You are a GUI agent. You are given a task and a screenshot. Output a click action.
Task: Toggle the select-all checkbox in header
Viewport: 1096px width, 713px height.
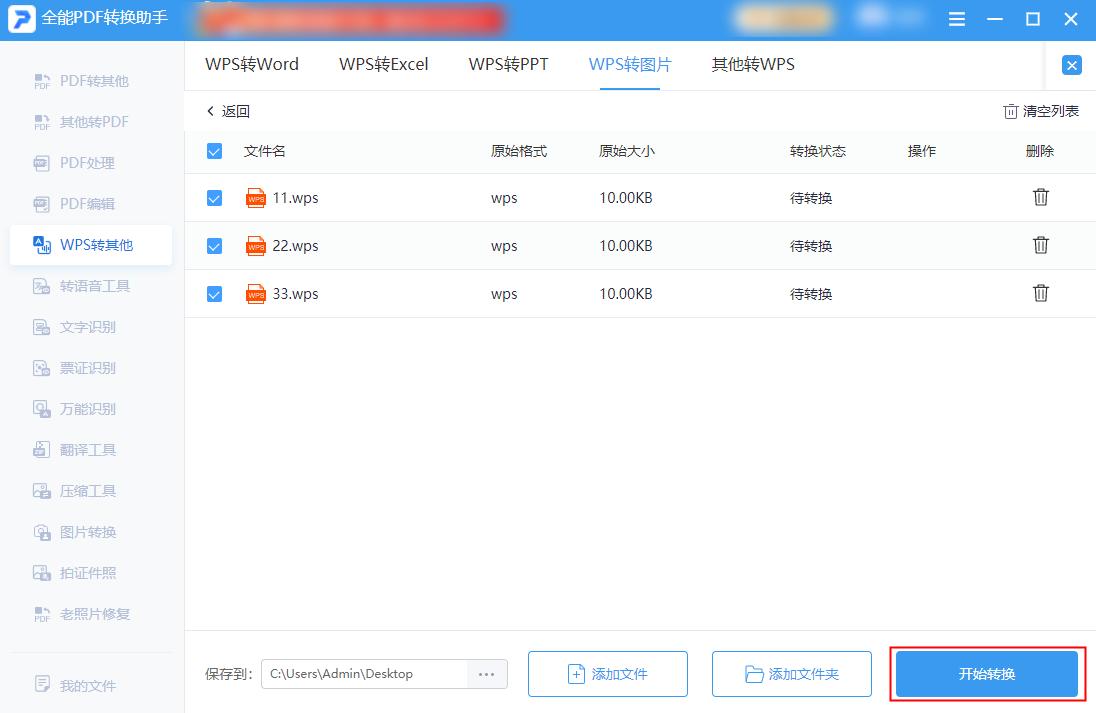click(x=213, y=151)
